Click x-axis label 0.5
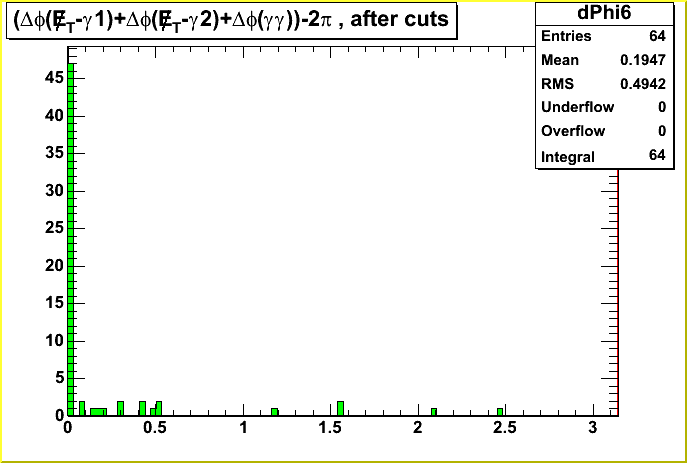 [x=155, y=428]
